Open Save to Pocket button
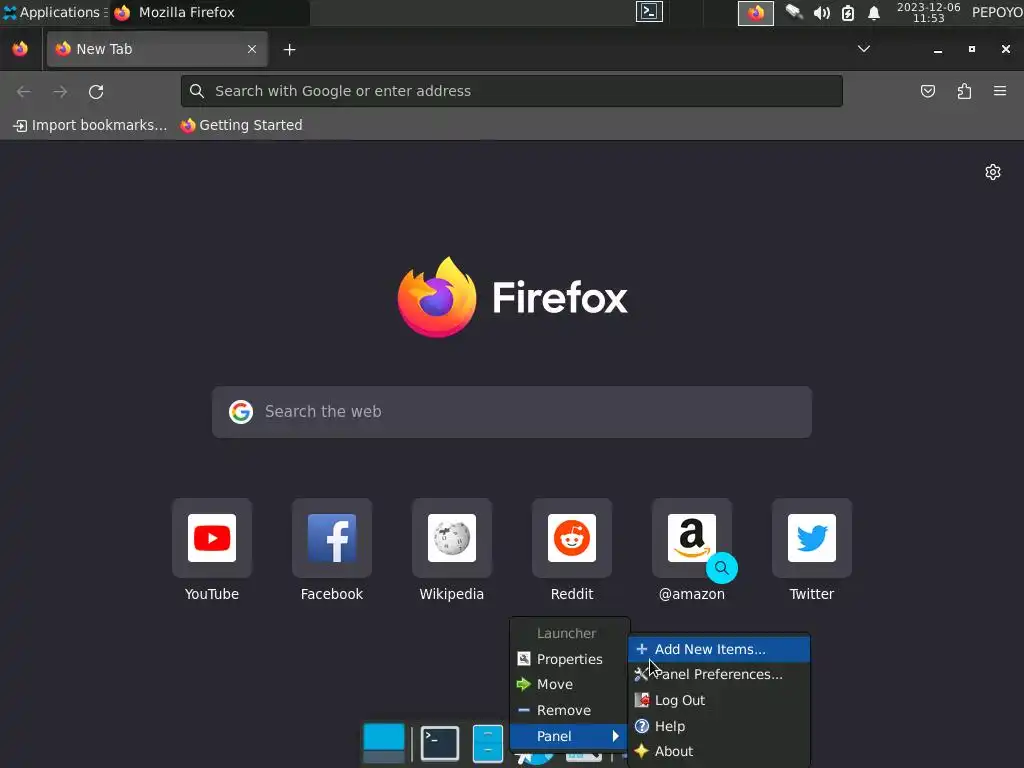The width and height of the screenshot is (1024, 768). pos(928,91)
